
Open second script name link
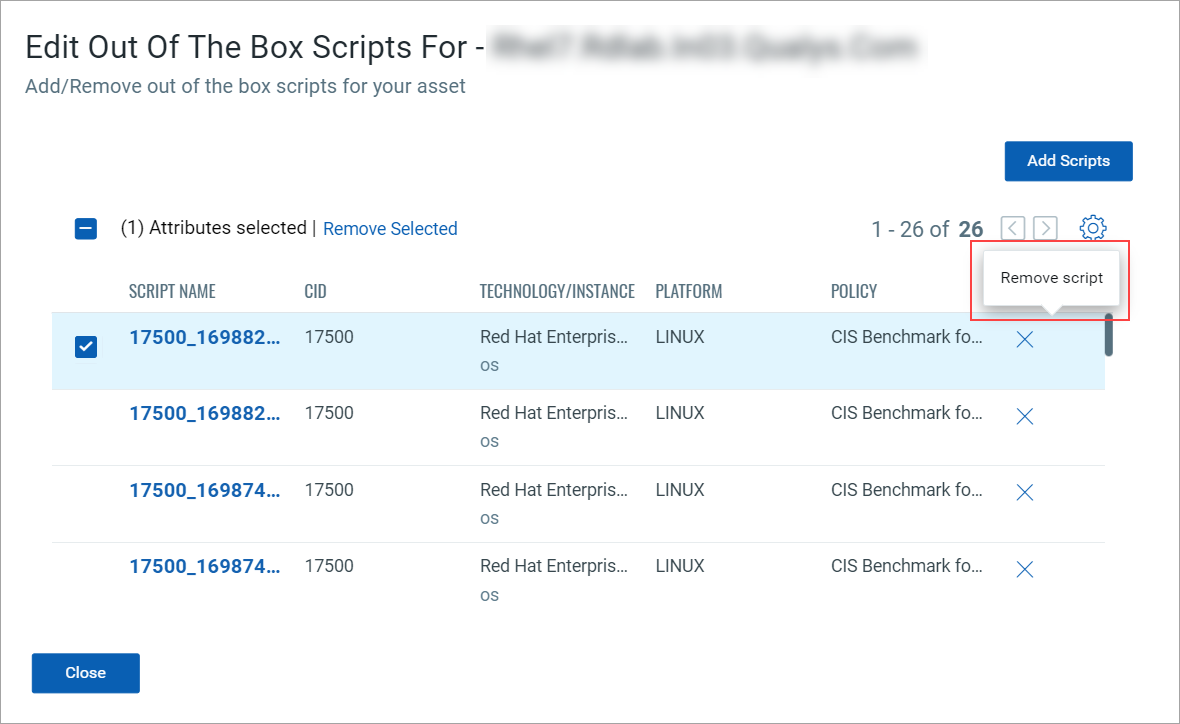204,413
